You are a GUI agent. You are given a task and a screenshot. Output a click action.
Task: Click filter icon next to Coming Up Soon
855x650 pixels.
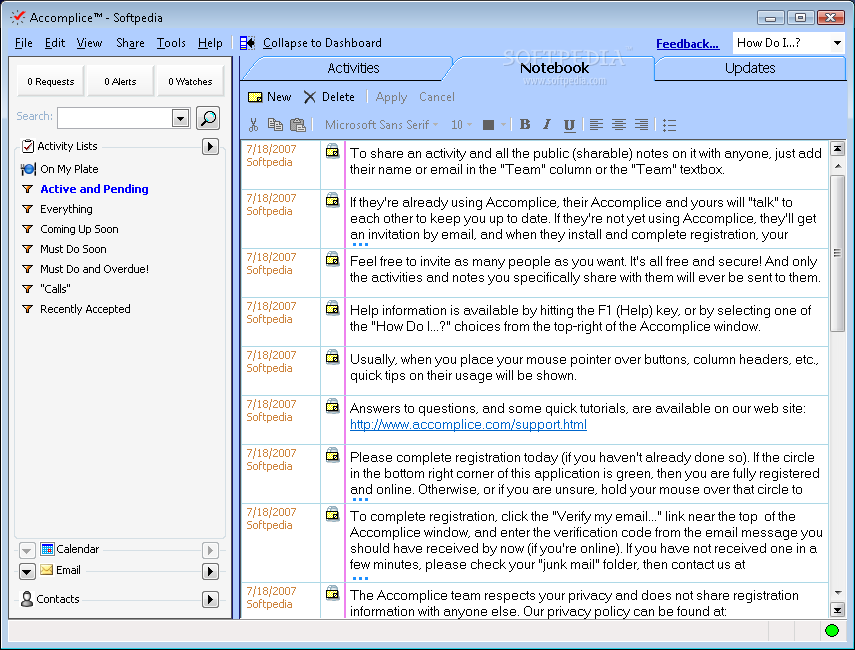tap(27, 229)
